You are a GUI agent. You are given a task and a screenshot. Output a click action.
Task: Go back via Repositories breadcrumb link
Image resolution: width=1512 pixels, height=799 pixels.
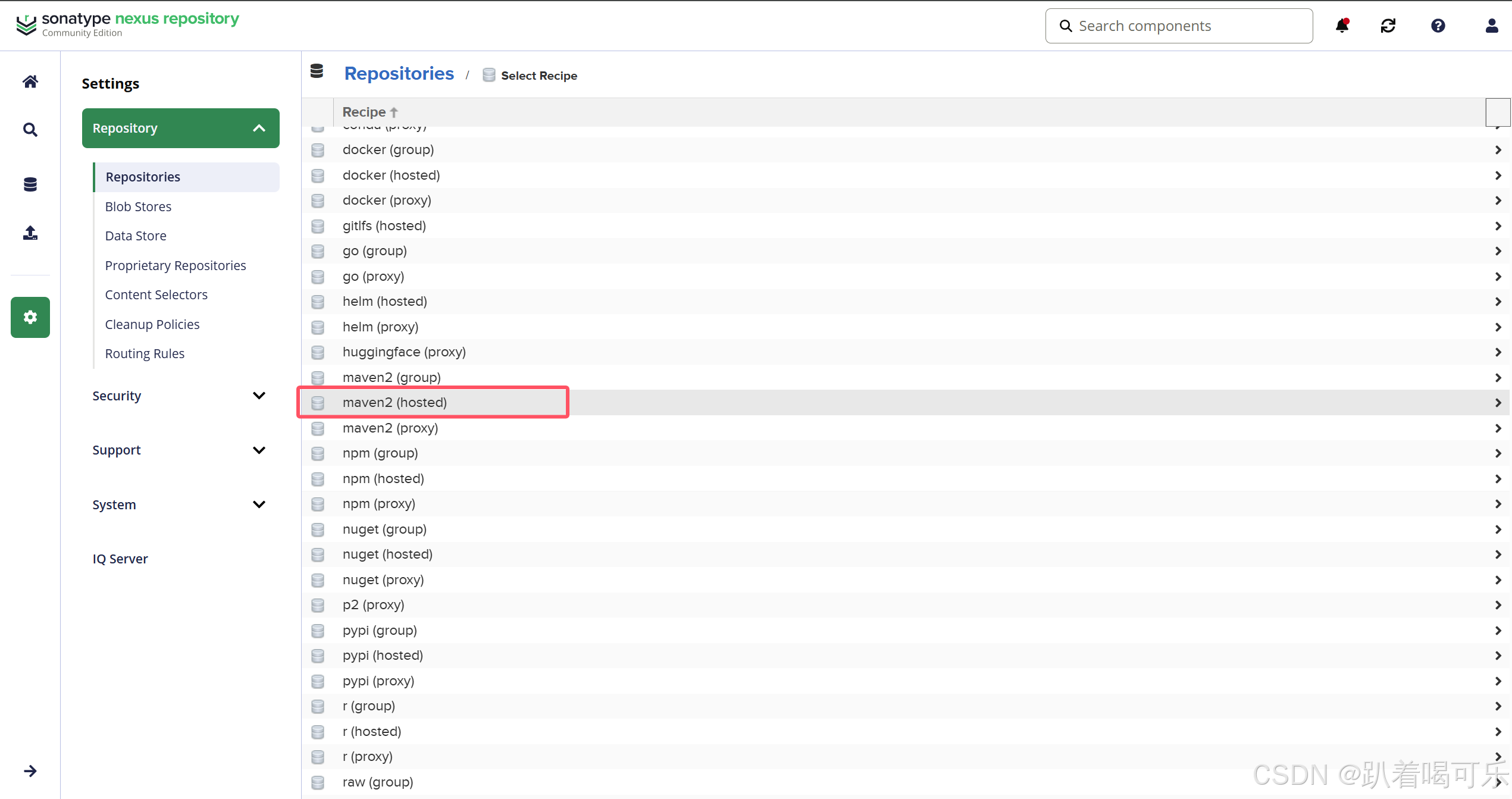point(399,73)
